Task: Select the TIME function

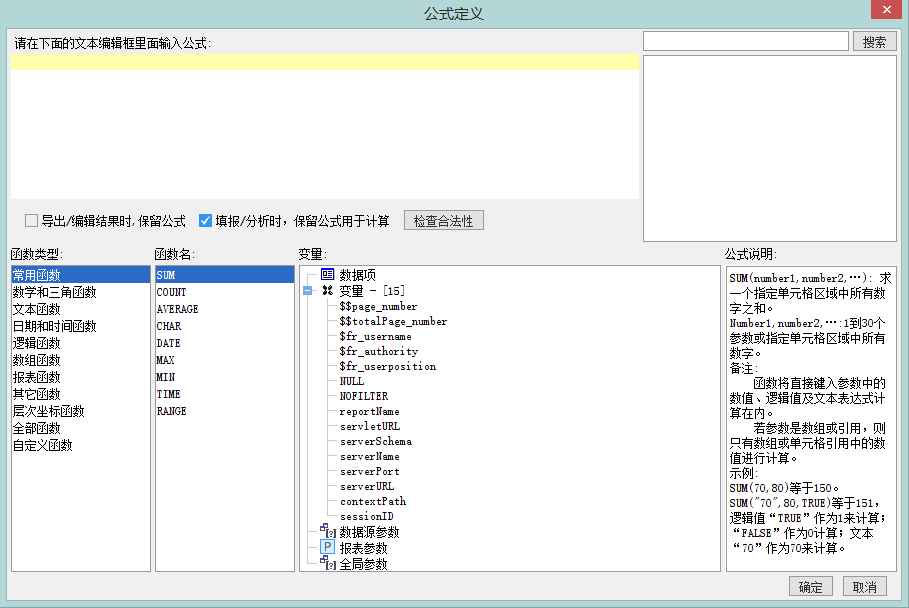Action: tap(225, 394)
